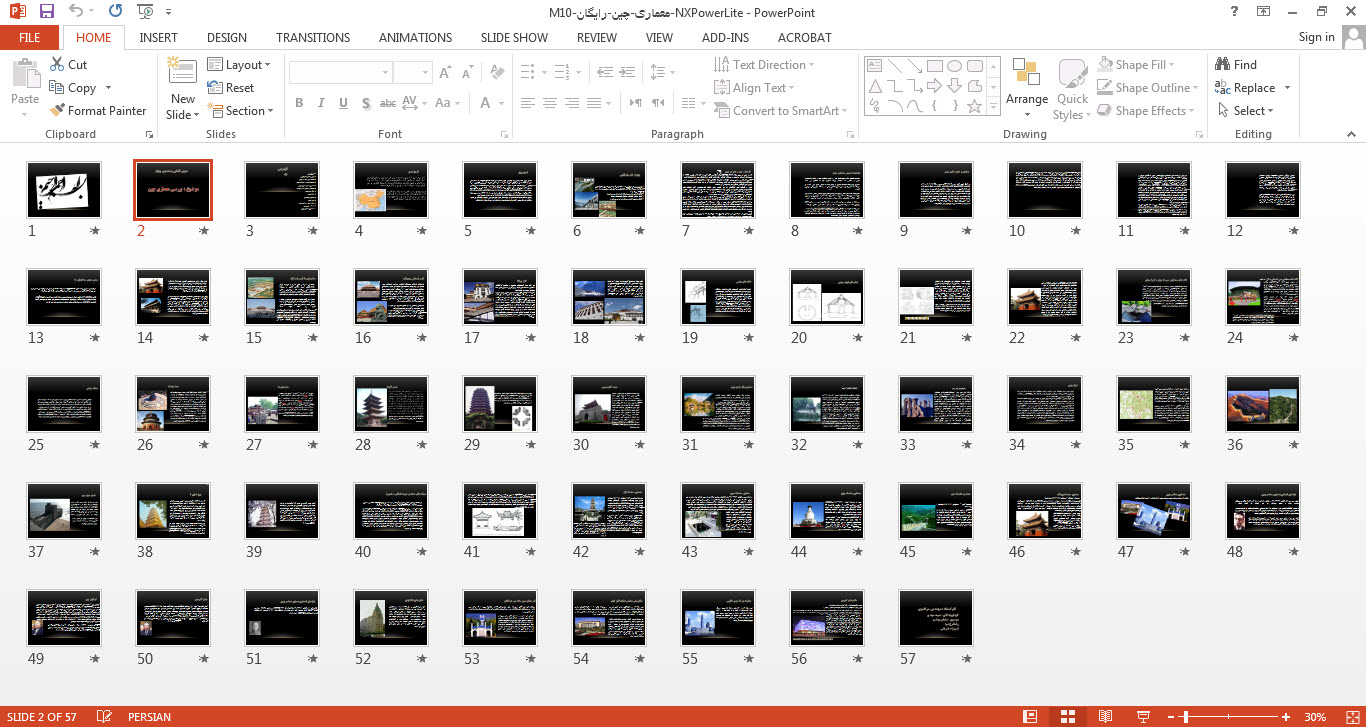Switch to the ANIMATIONS tab
Screen dimensions: 1366x727
[x=415, y=37]
